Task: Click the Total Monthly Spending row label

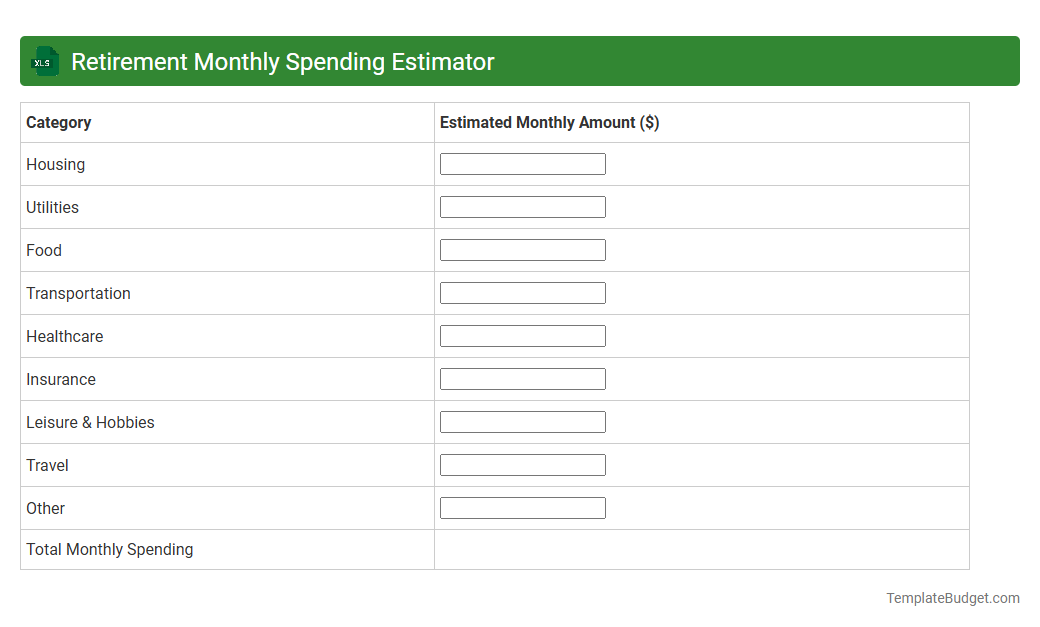Action: click(109, 549)
